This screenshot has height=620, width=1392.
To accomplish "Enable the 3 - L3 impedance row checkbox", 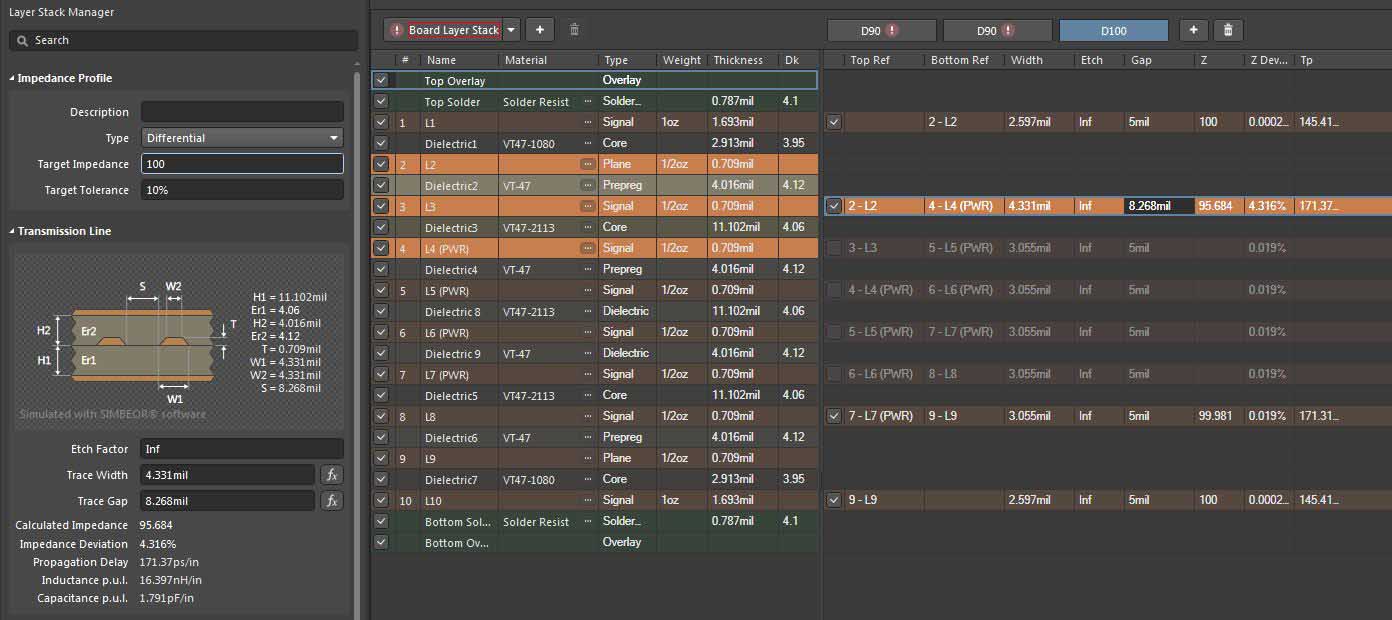I will tap(835, 248).
